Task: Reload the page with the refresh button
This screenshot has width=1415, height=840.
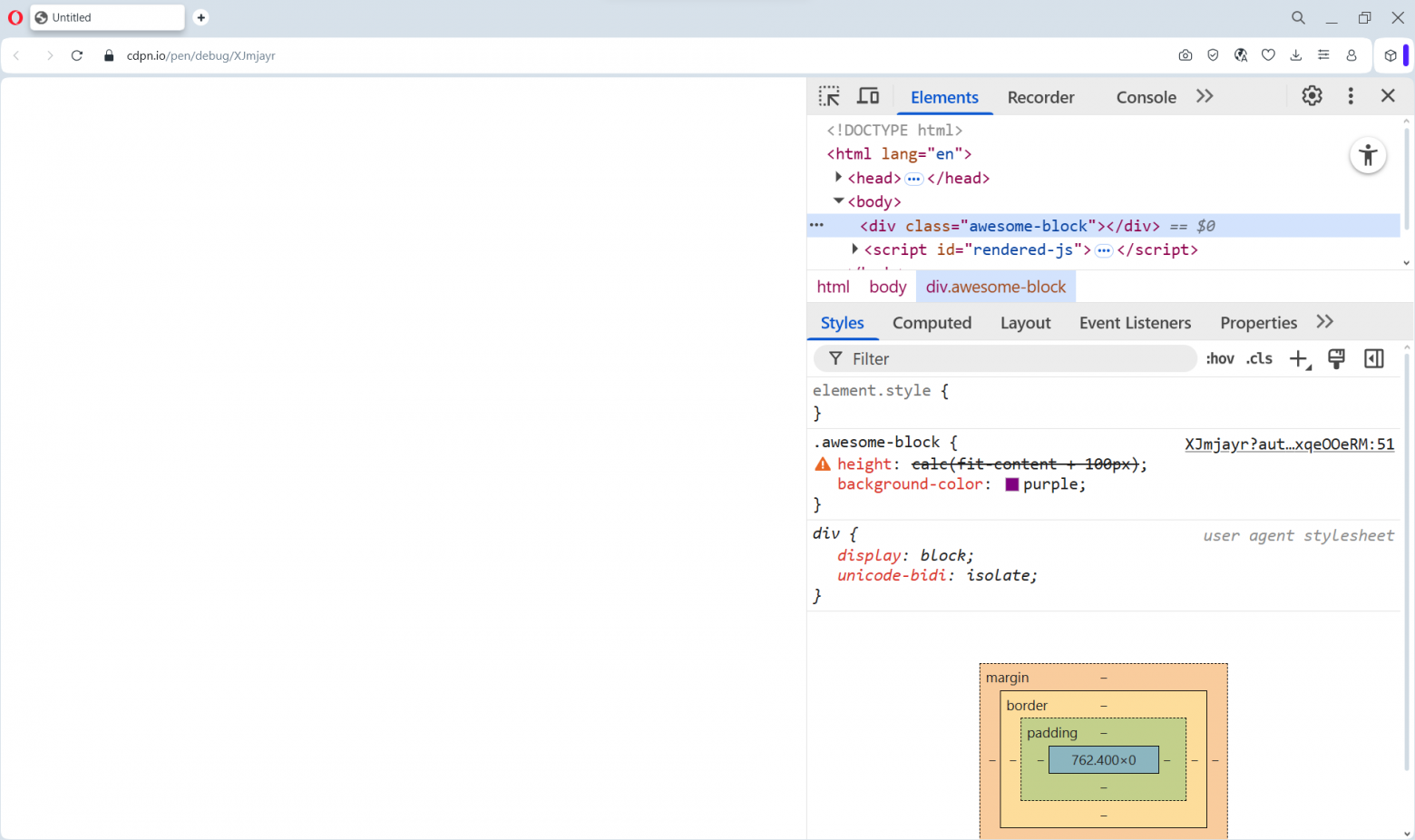Action: (77, 55)
